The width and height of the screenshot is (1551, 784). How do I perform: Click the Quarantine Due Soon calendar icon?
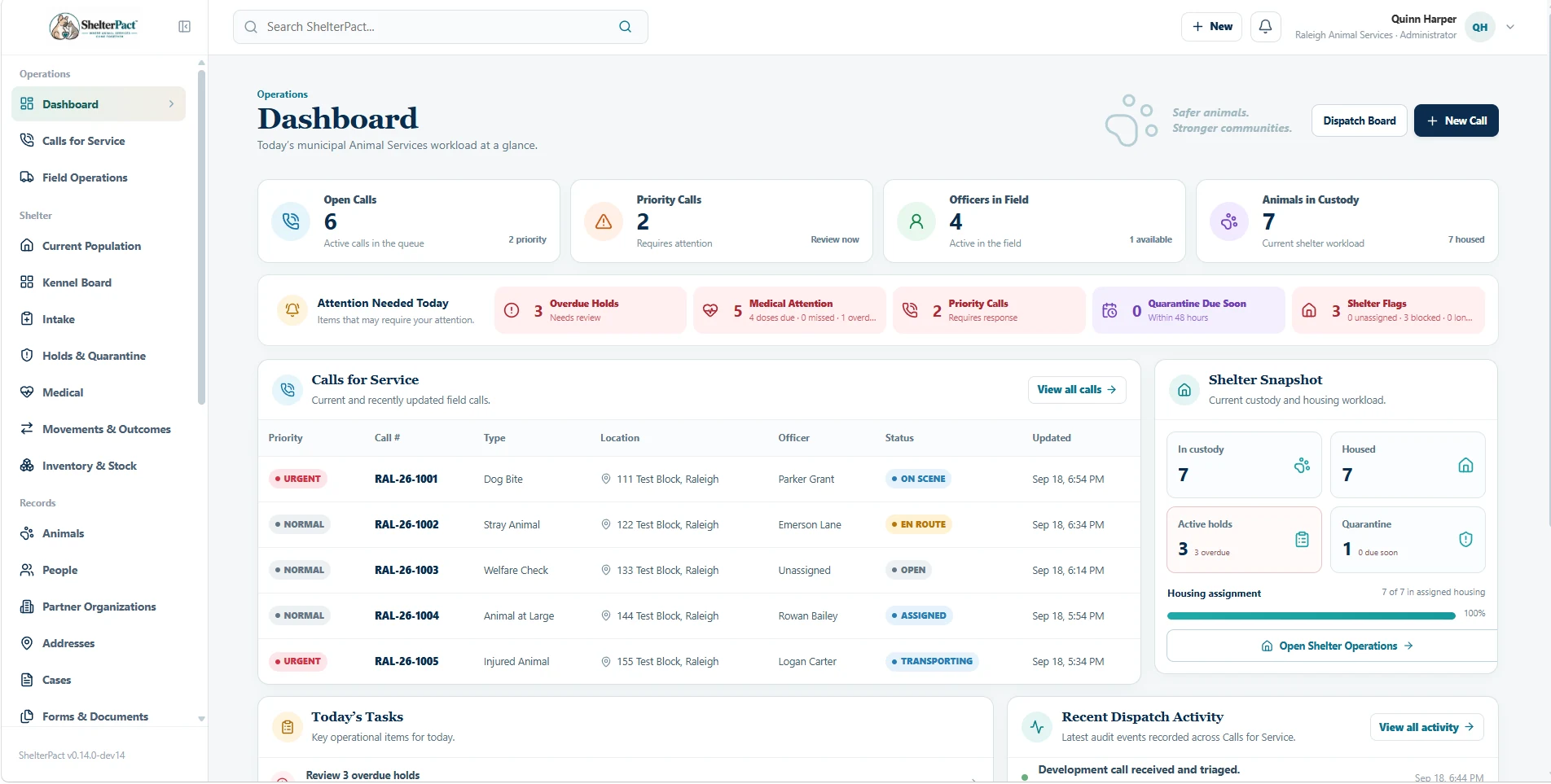(1109, 310)
